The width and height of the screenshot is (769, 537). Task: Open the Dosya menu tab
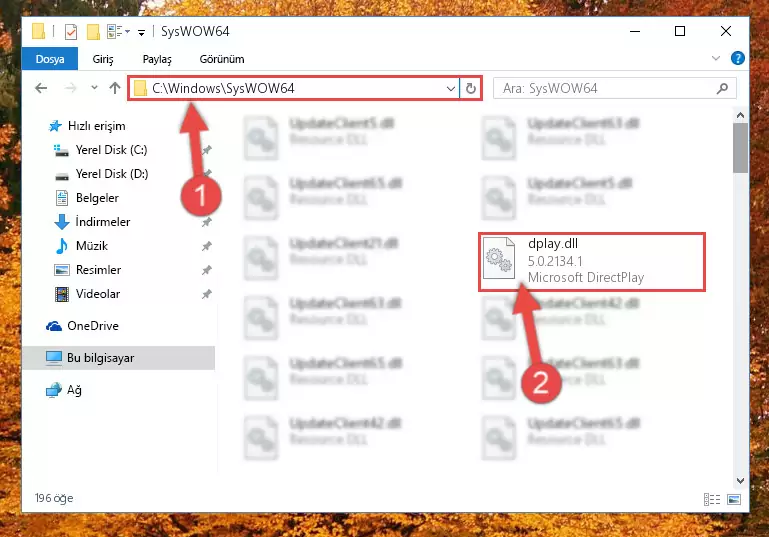[50, 59]
